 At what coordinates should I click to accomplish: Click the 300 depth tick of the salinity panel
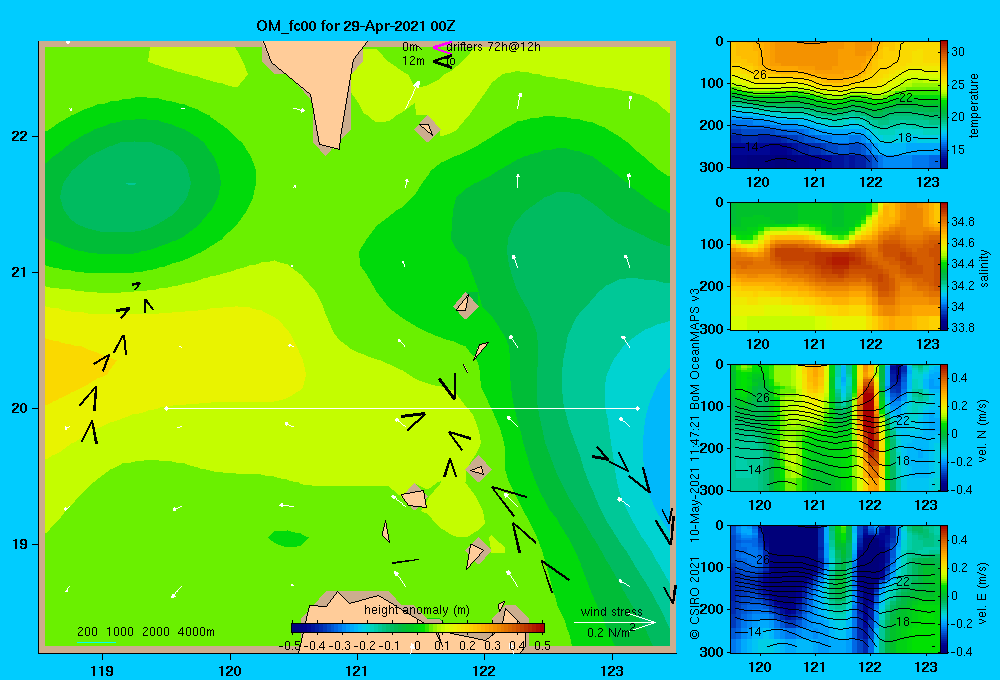[x=711, y=329]
